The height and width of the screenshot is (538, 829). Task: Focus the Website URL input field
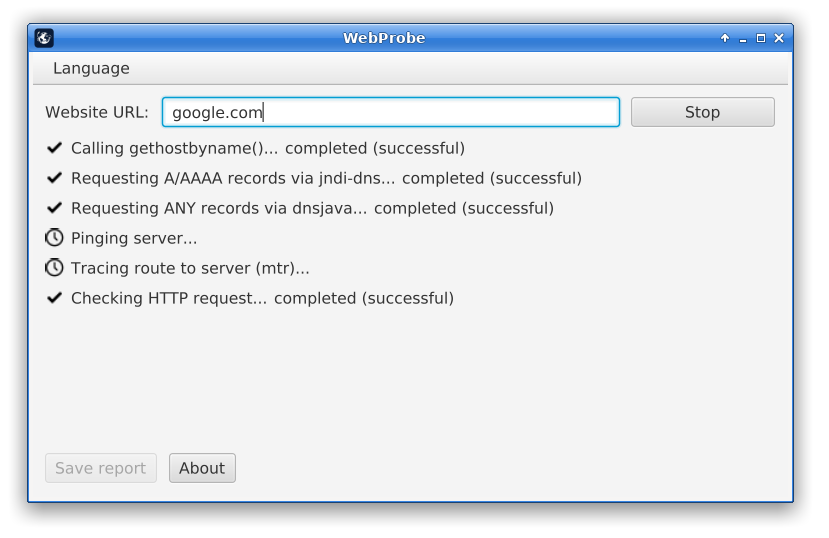tap(390, 112)
